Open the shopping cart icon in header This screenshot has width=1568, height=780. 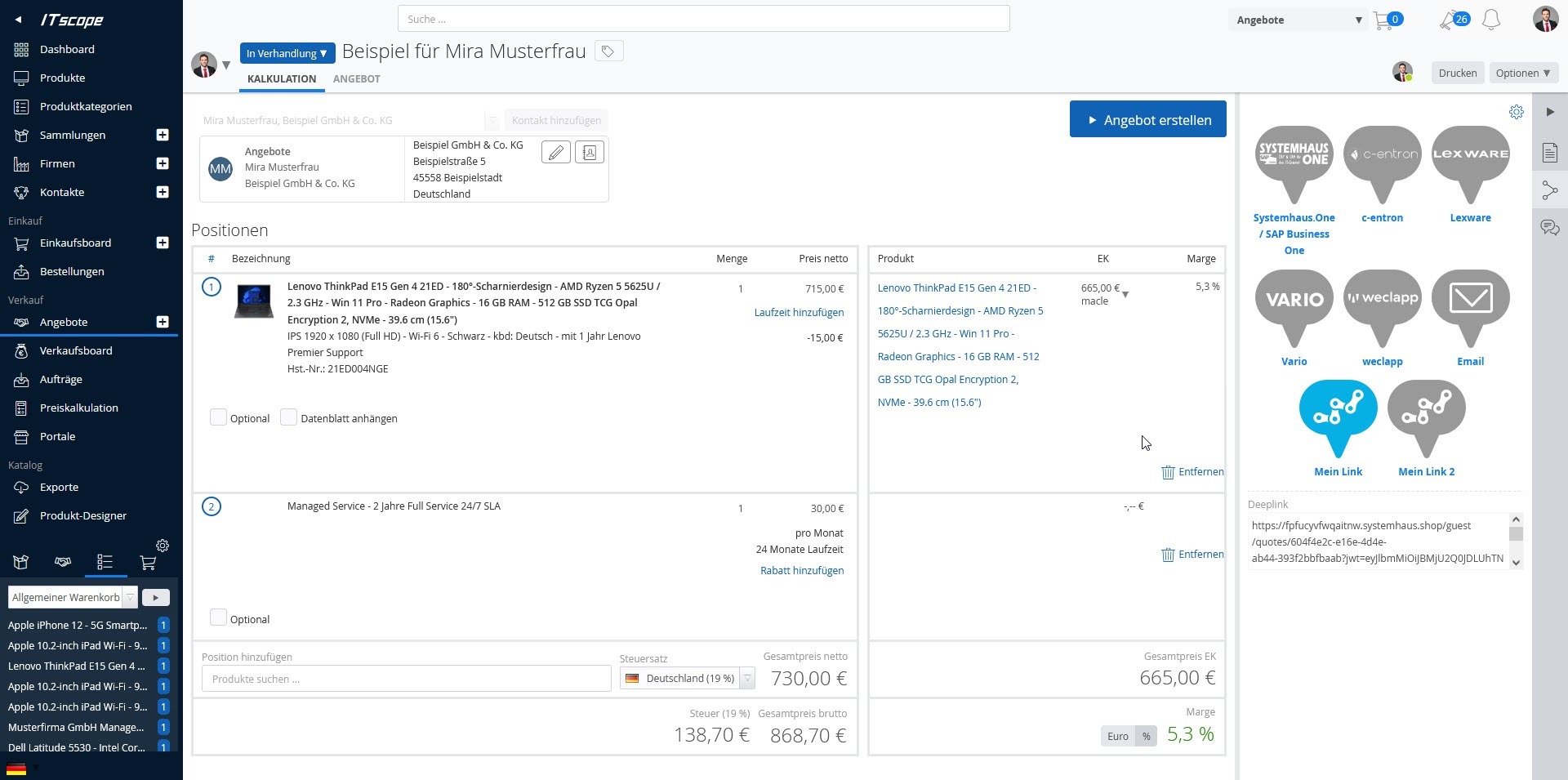click(1383, 20)
